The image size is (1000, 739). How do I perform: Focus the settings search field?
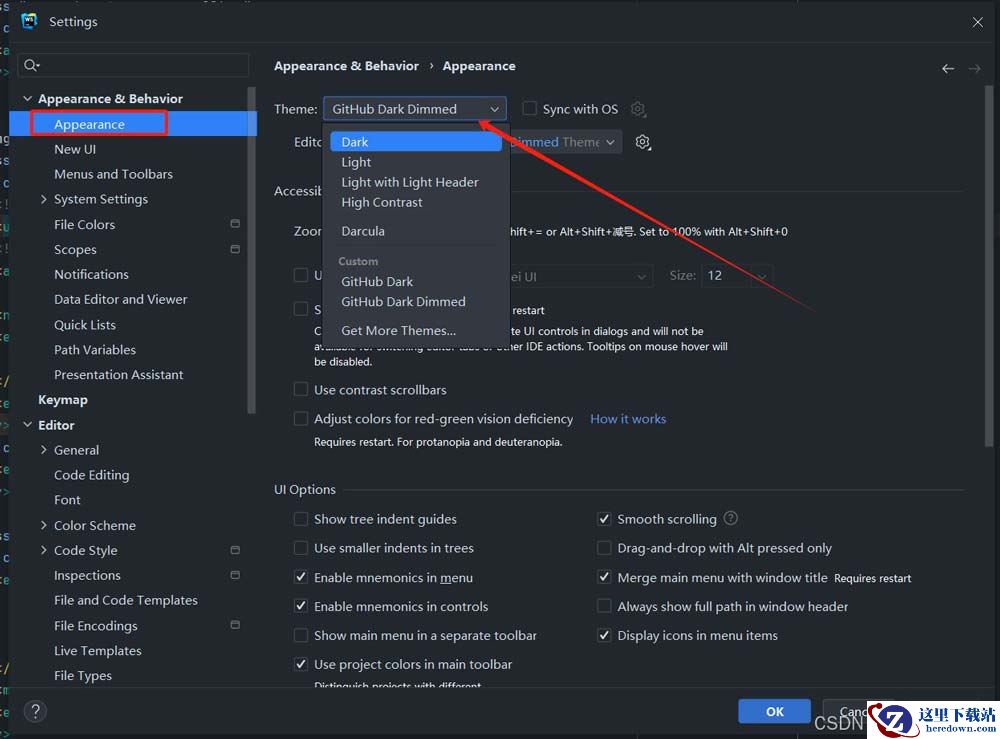tap(134, 65)
